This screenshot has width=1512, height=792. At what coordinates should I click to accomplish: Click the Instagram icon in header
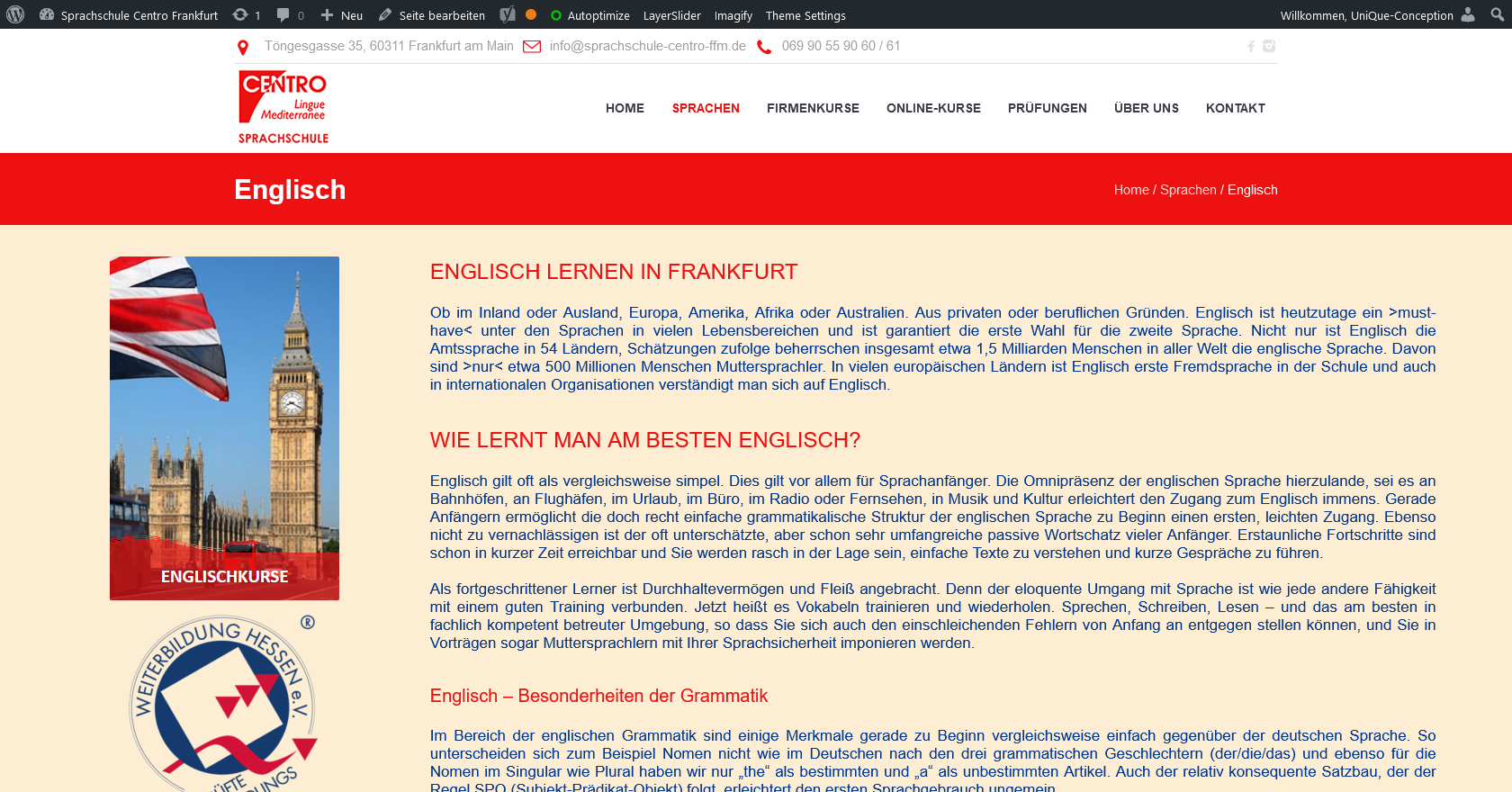[1269, 47]
